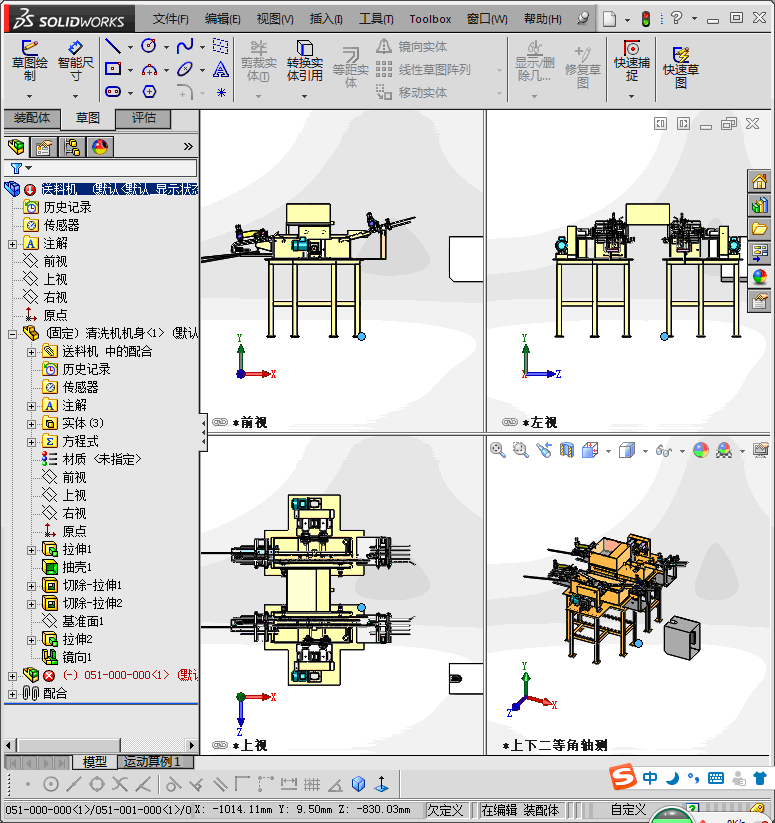This screenshot has height=823, width=775.
Task: Collapse the 清洗机机身<1> component node
Action: click(12, 334)
